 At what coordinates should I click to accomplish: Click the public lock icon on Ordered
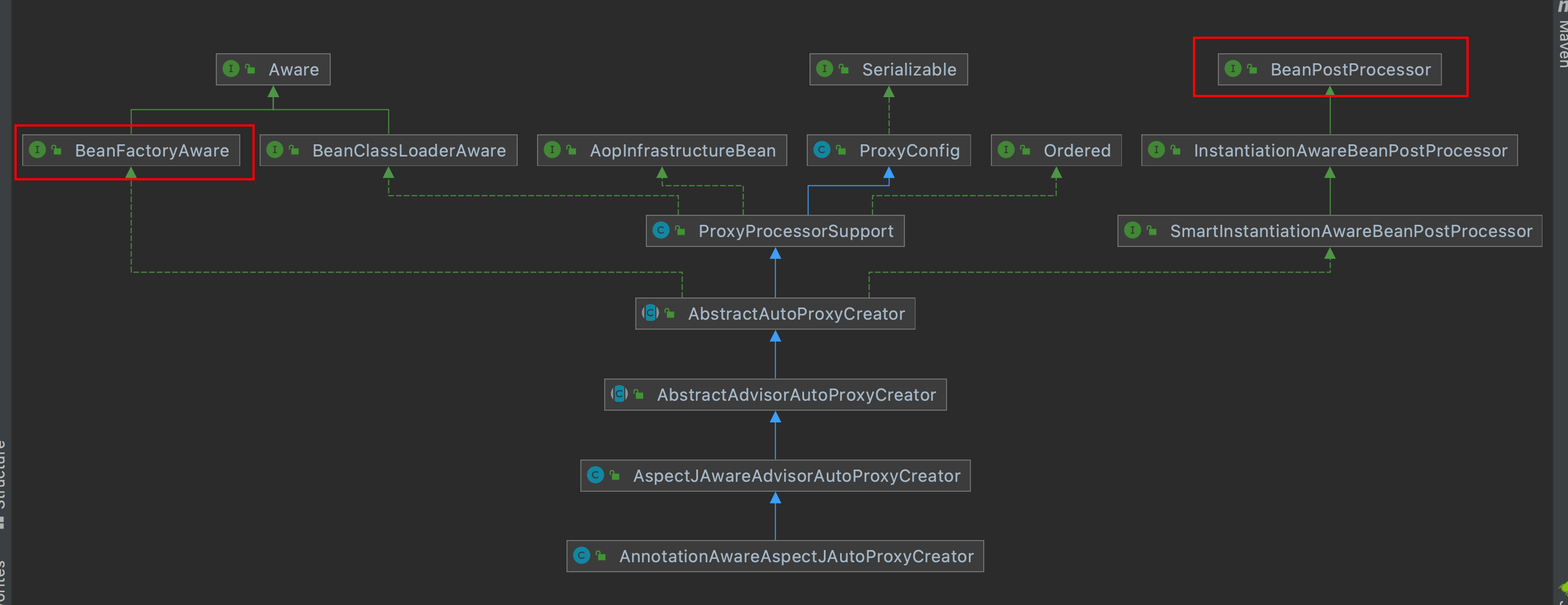(1025, 150)
